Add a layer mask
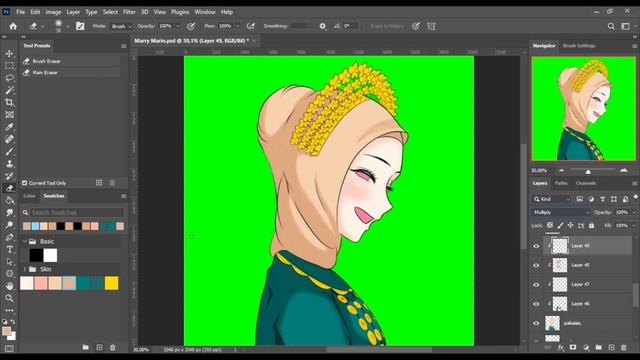Viewport: 640px width, 360px height. tap(573, 347)
